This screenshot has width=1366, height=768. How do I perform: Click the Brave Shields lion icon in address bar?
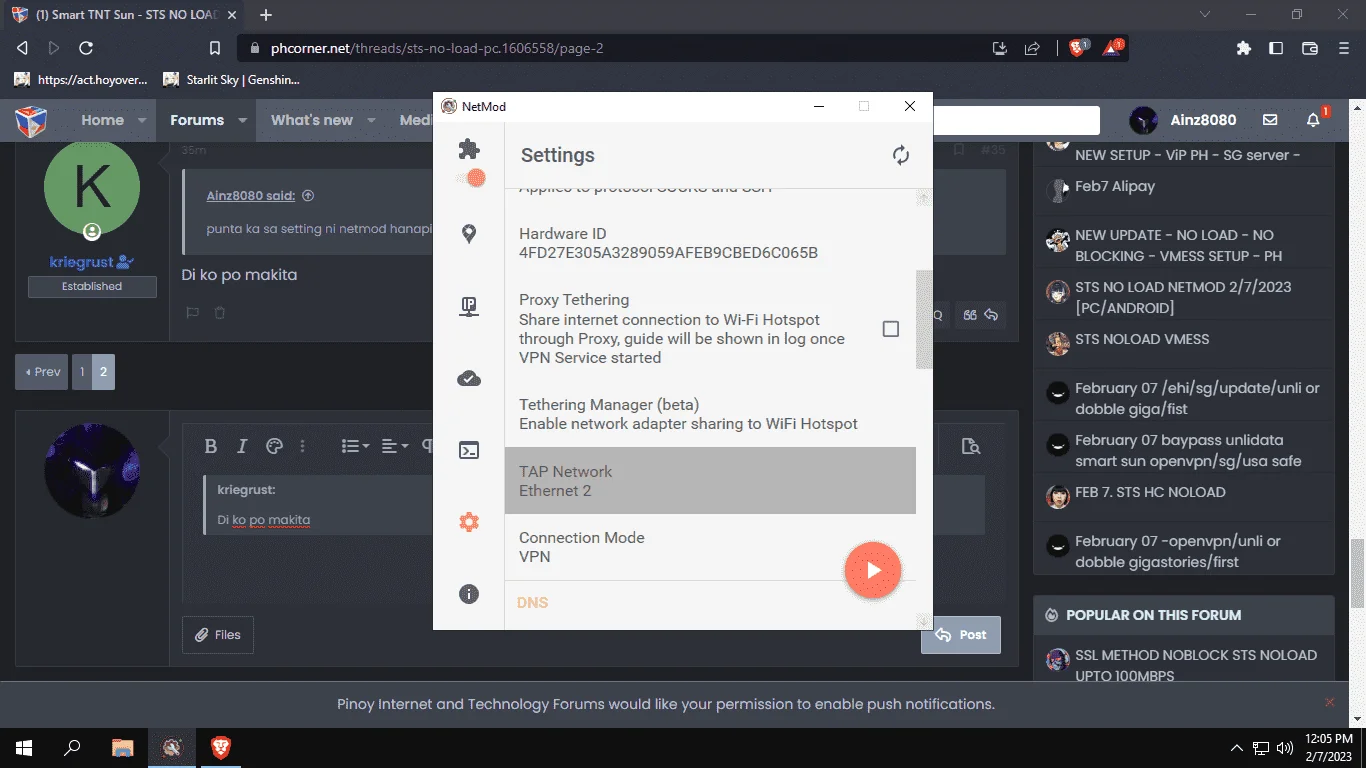pos(1077,48)
